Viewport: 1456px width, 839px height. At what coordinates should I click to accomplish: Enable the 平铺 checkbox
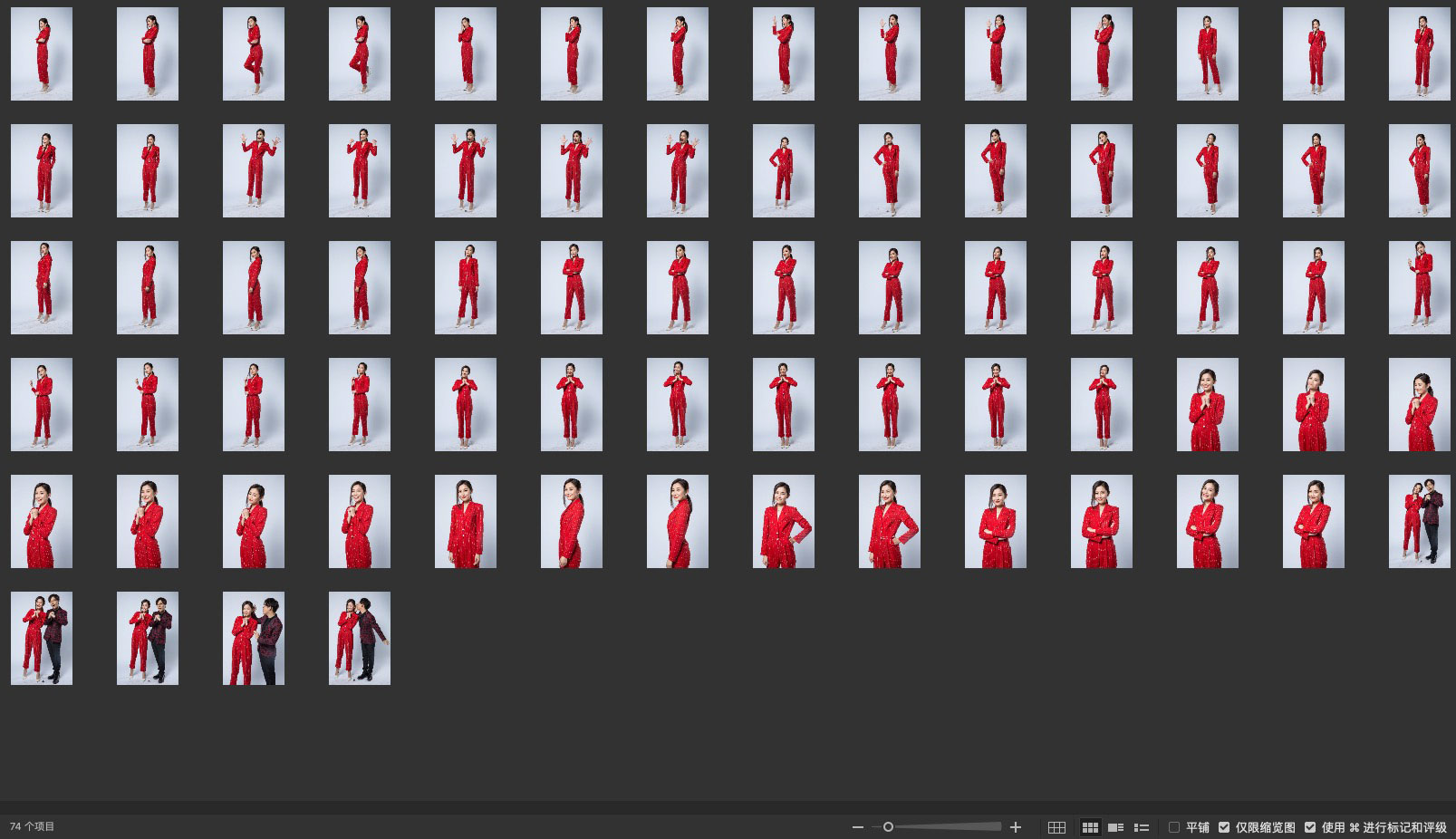point(1174,827)
